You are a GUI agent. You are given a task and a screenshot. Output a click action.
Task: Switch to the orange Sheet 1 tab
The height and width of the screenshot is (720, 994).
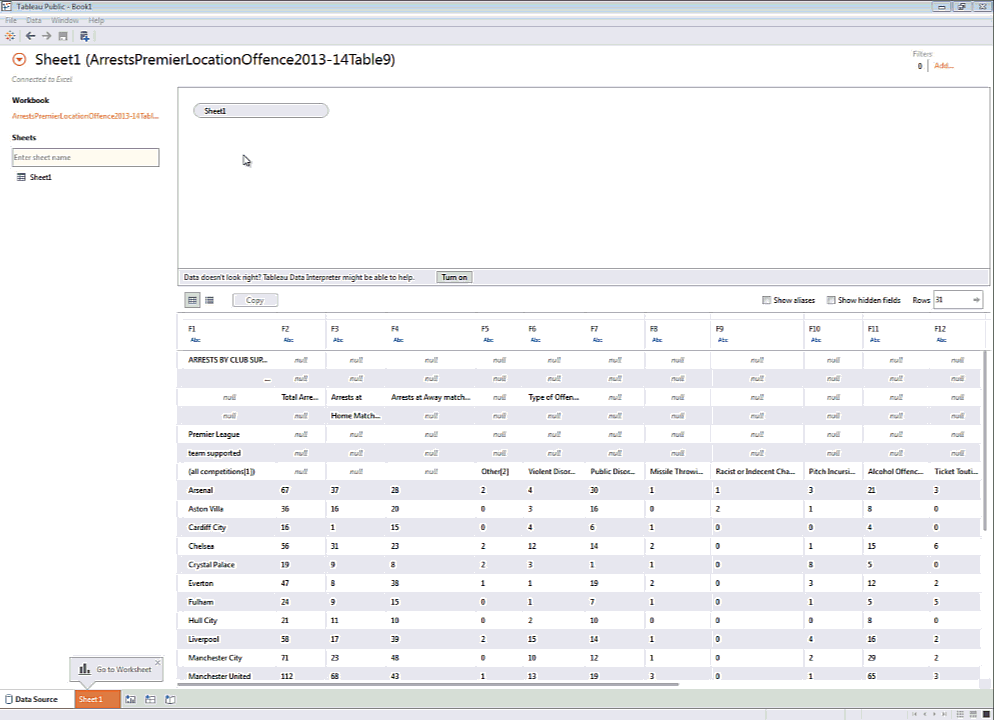97,699
